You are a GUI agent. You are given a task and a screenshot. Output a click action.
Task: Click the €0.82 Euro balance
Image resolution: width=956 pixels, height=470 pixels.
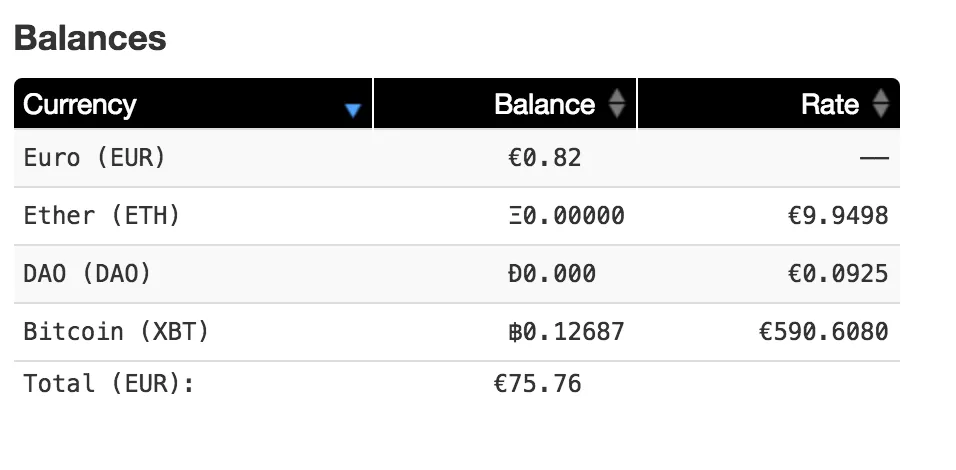544,158
